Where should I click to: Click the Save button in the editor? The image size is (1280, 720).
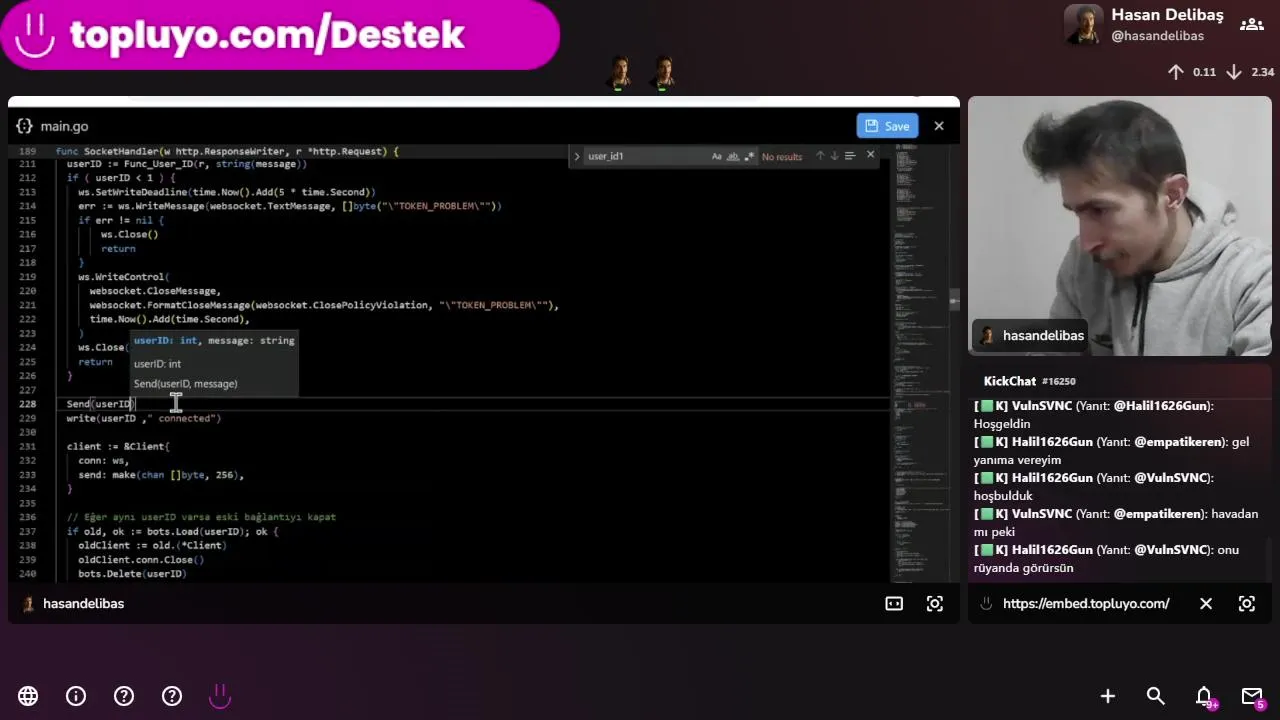point(887,126)
